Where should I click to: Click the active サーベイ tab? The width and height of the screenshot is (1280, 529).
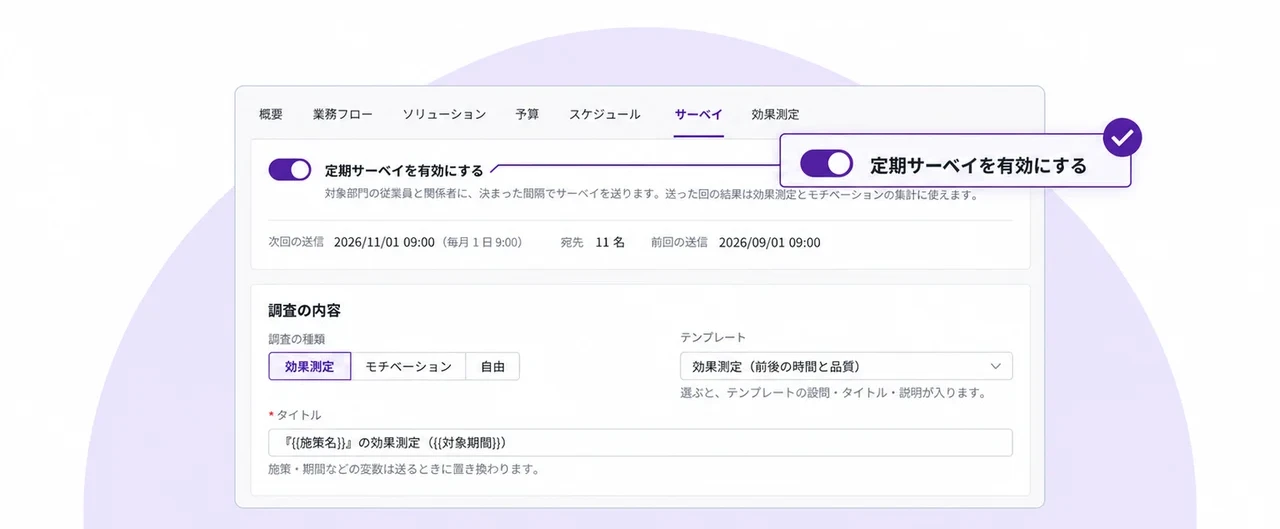698,114
